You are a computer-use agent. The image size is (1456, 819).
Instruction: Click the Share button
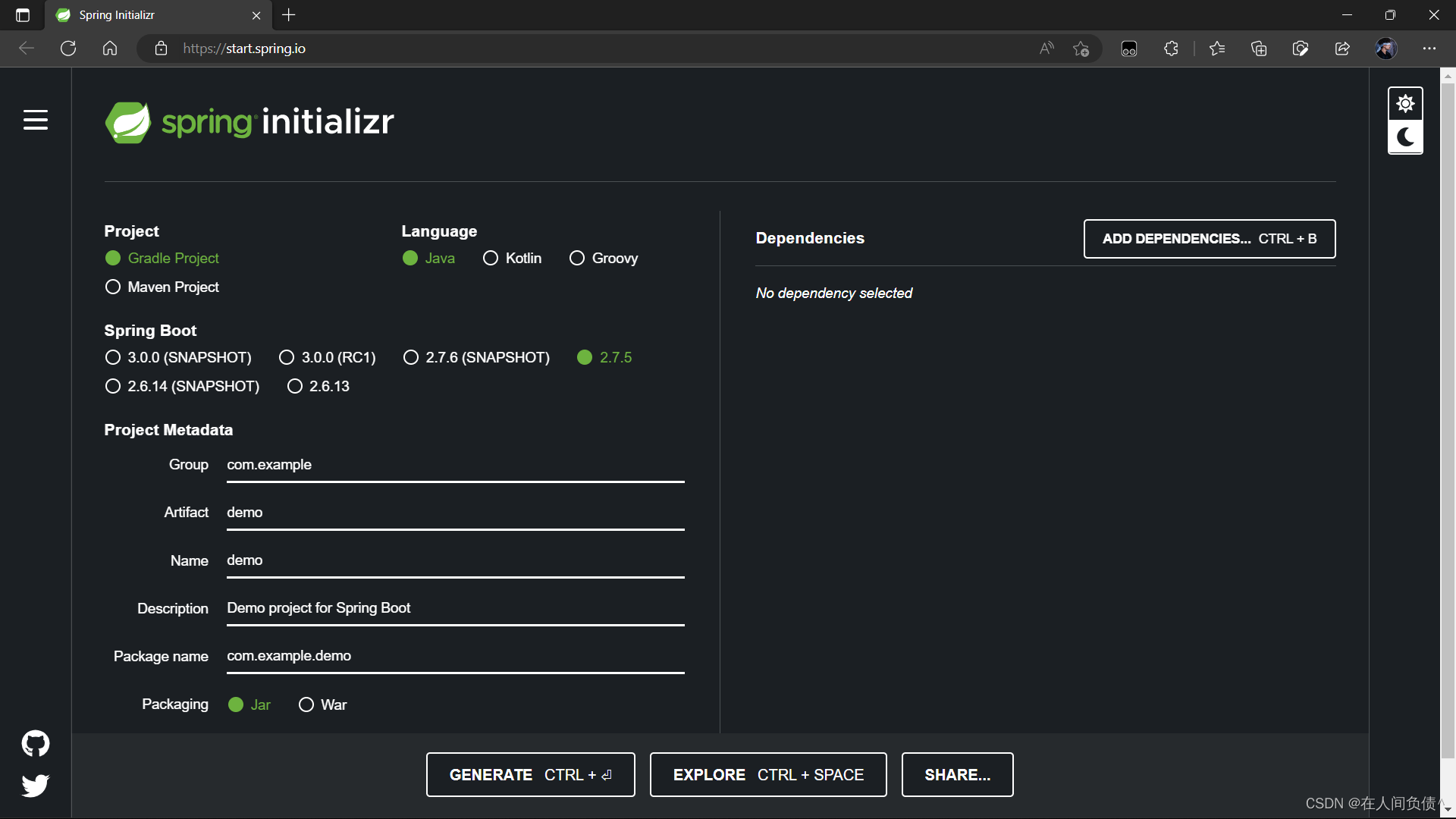tap(958, 775)
